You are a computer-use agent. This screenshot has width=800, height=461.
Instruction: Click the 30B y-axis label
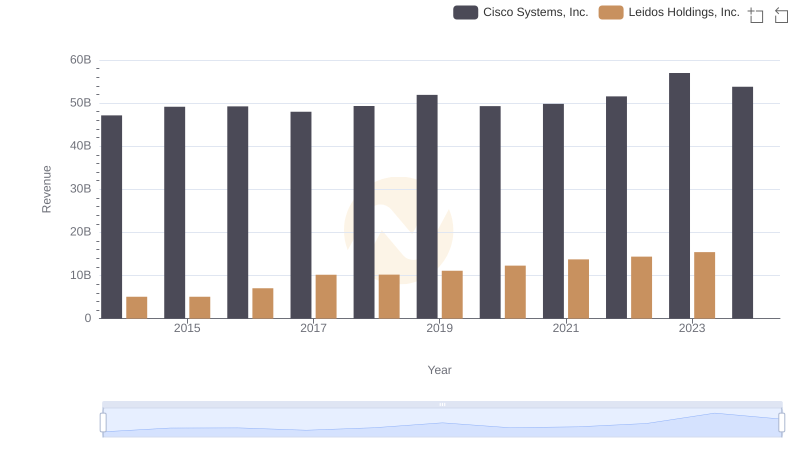pyautogui.click(x=81, y=189)
